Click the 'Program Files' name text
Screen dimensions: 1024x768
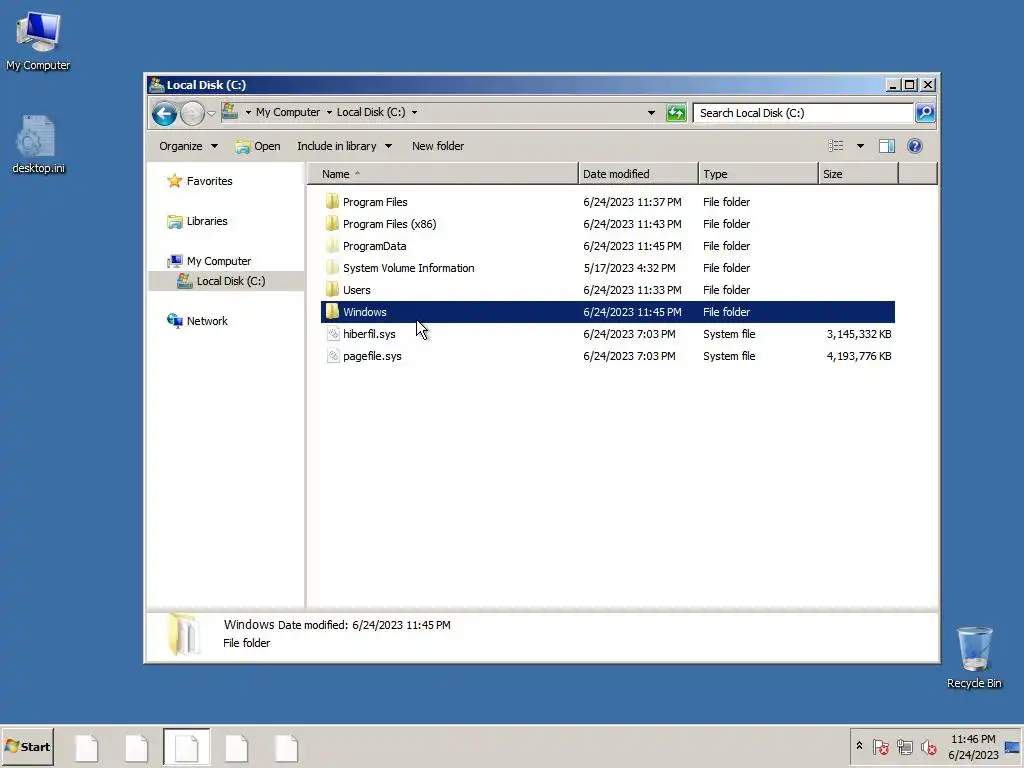click(x=375, y=202)
